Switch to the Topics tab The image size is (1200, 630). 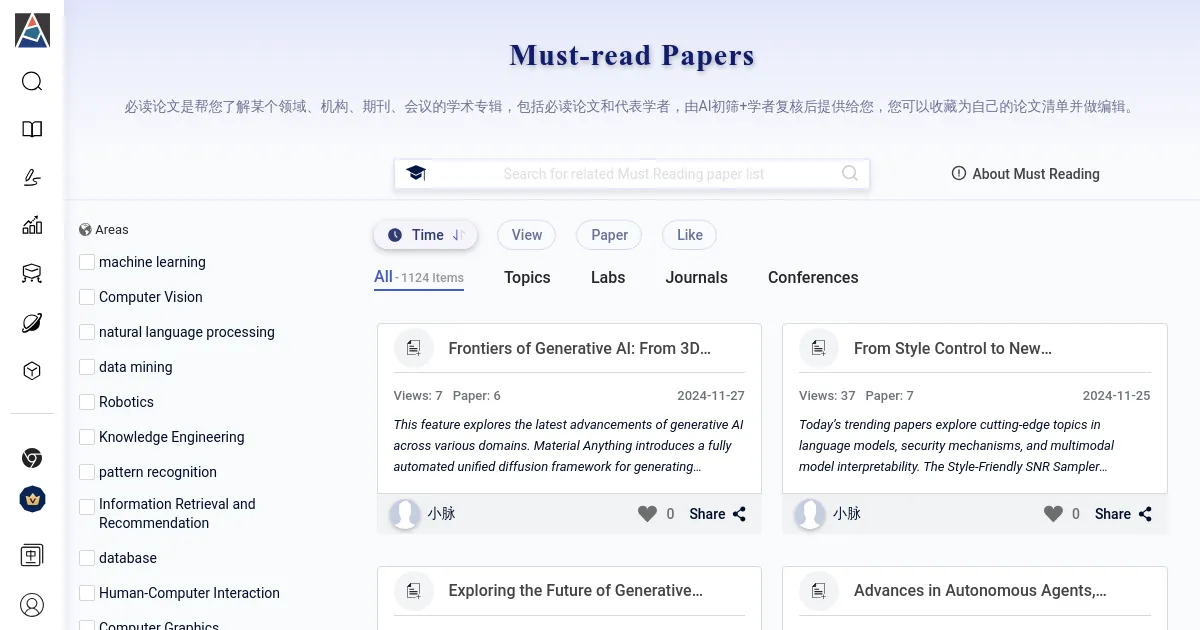coord(527,278)
